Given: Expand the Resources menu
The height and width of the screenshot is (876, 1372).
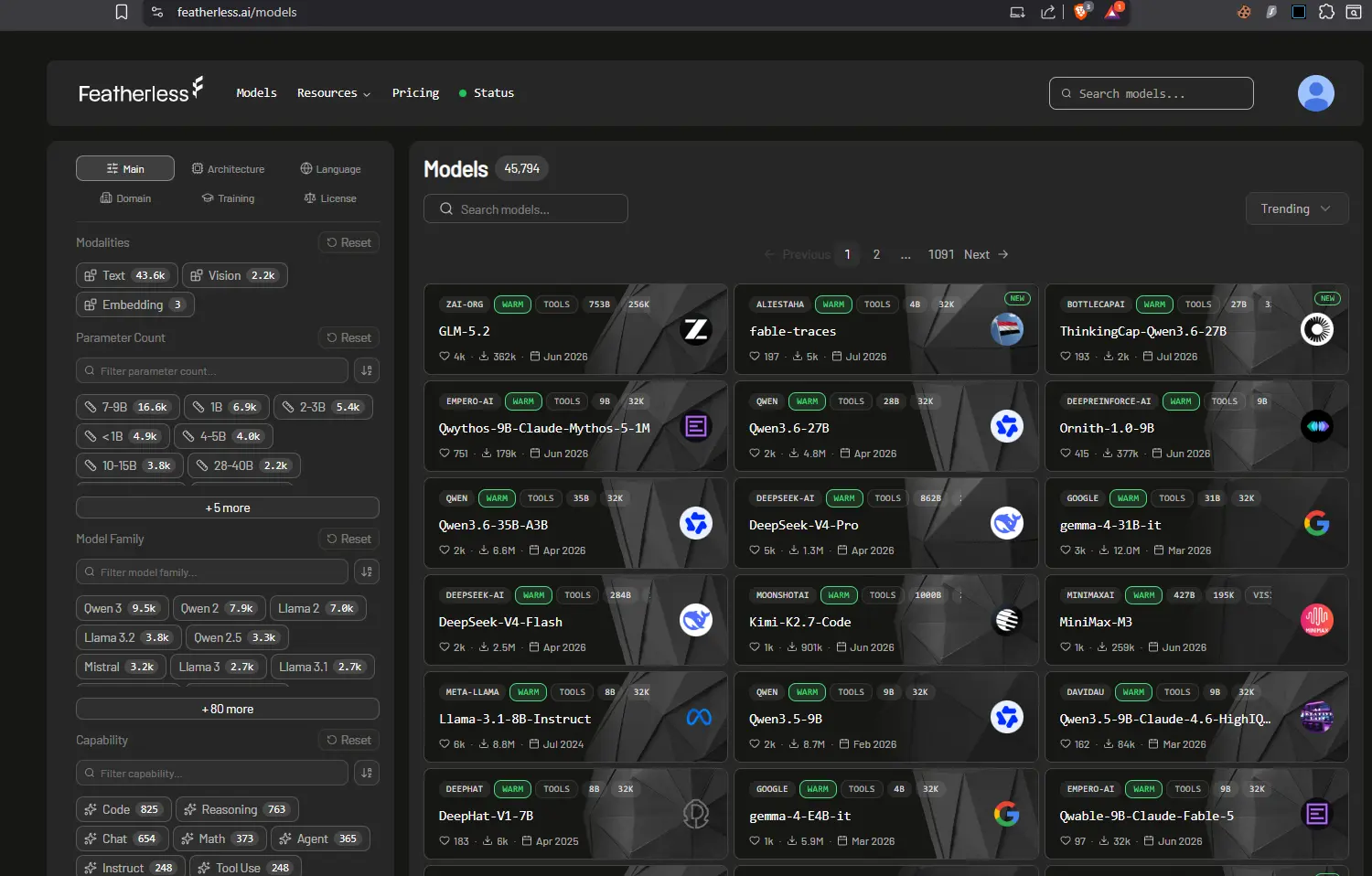Looking at the screenshot, I should point(334,93).
